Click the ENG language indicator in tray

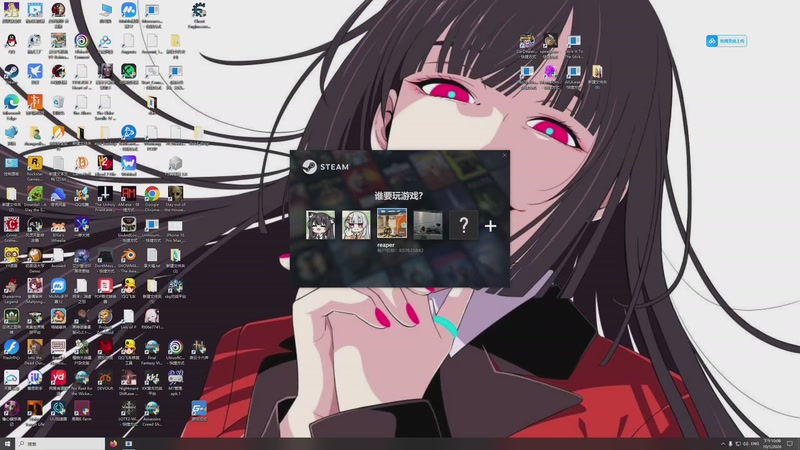tap(755, 444)
